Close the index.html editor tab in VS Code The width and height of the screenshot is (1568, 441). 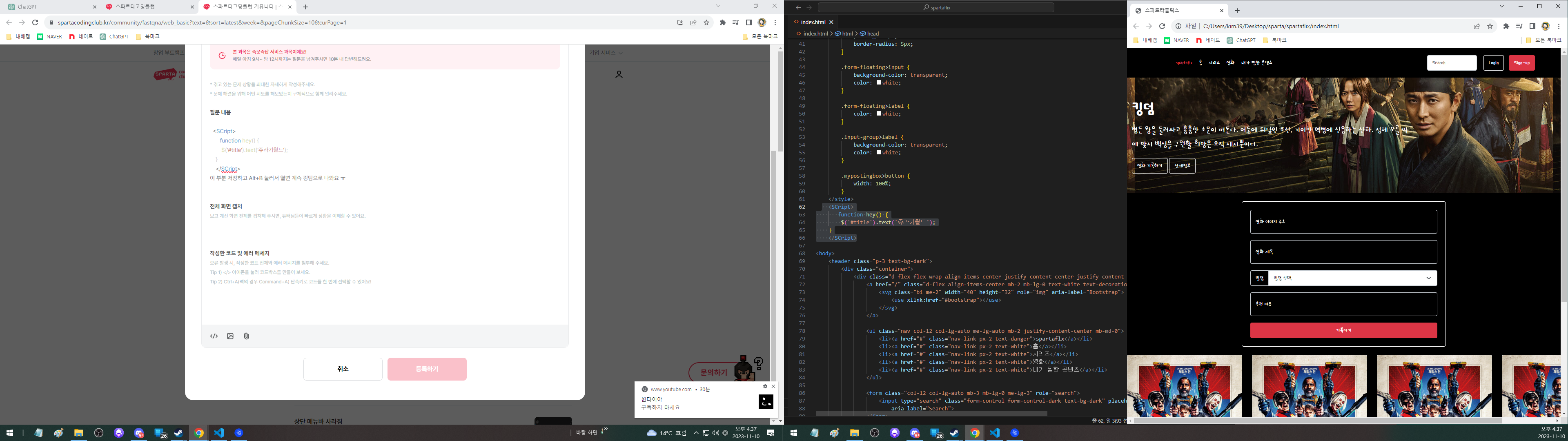[x=831, y=22]
